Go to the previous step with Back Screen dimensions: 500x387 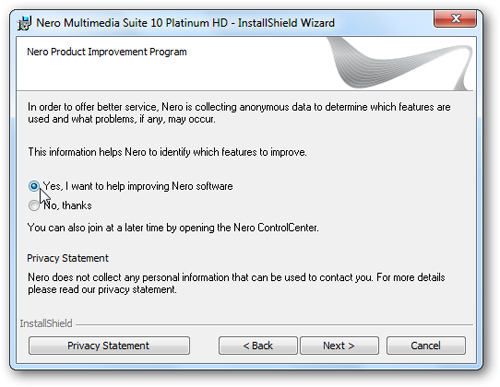tap(258, 345)
